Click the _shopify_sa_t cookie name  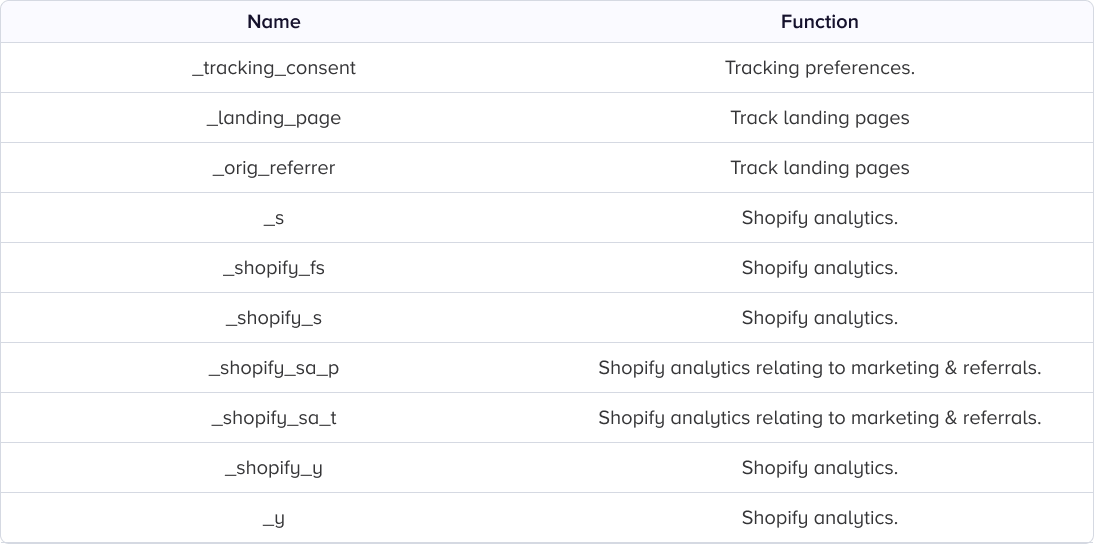click(273, 418)
